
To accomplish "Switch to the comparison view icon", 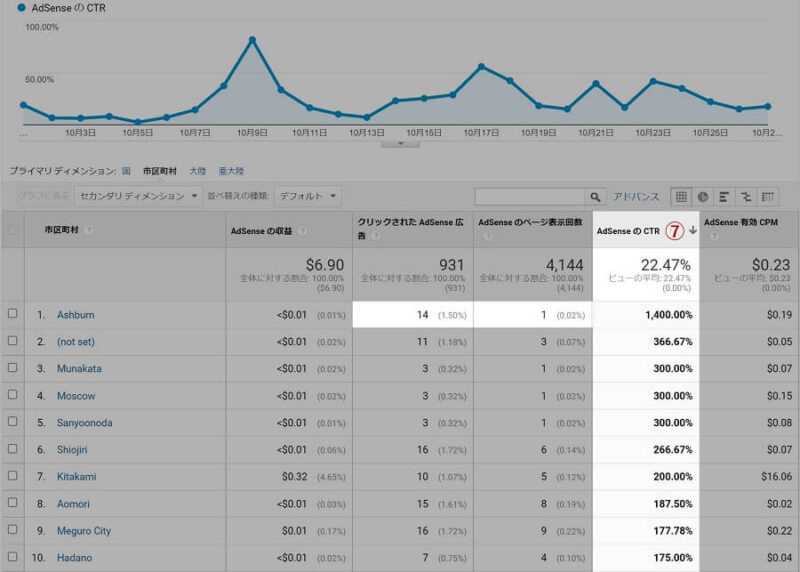I will point(746,196).
